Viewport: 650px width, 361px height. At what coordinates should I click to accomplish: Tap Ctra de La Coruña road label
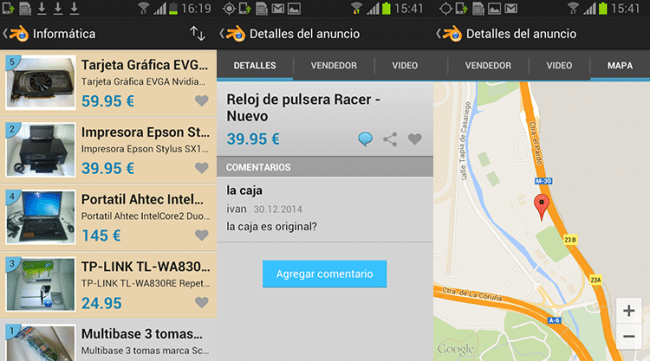click(x=472, y=294)
